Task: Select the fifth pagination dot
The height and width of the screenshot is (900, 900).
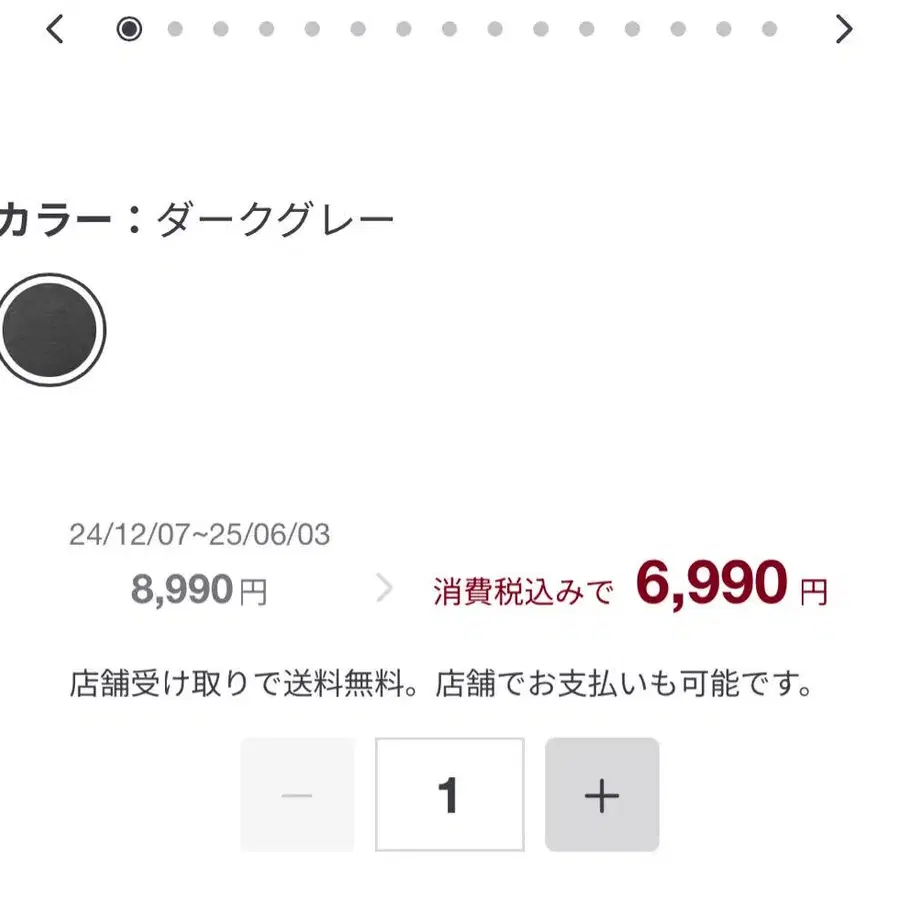Action: 312,29
